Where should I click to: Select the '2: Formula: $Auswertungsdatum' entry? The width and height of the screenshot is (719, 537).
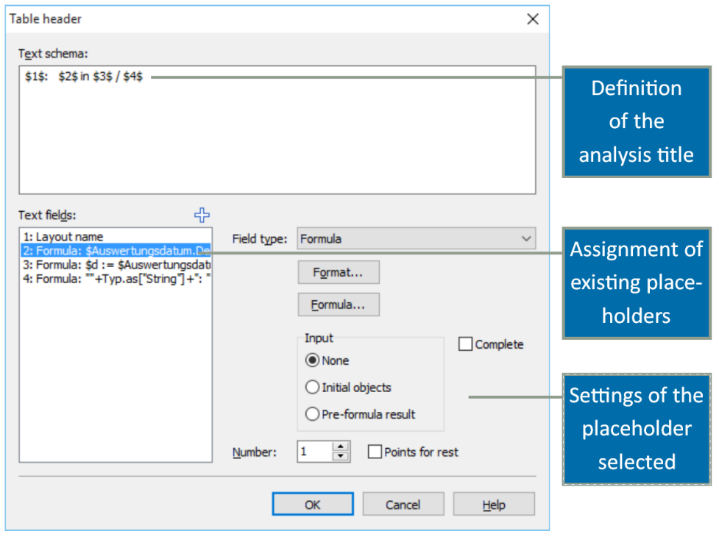click(x=115, y=251)
